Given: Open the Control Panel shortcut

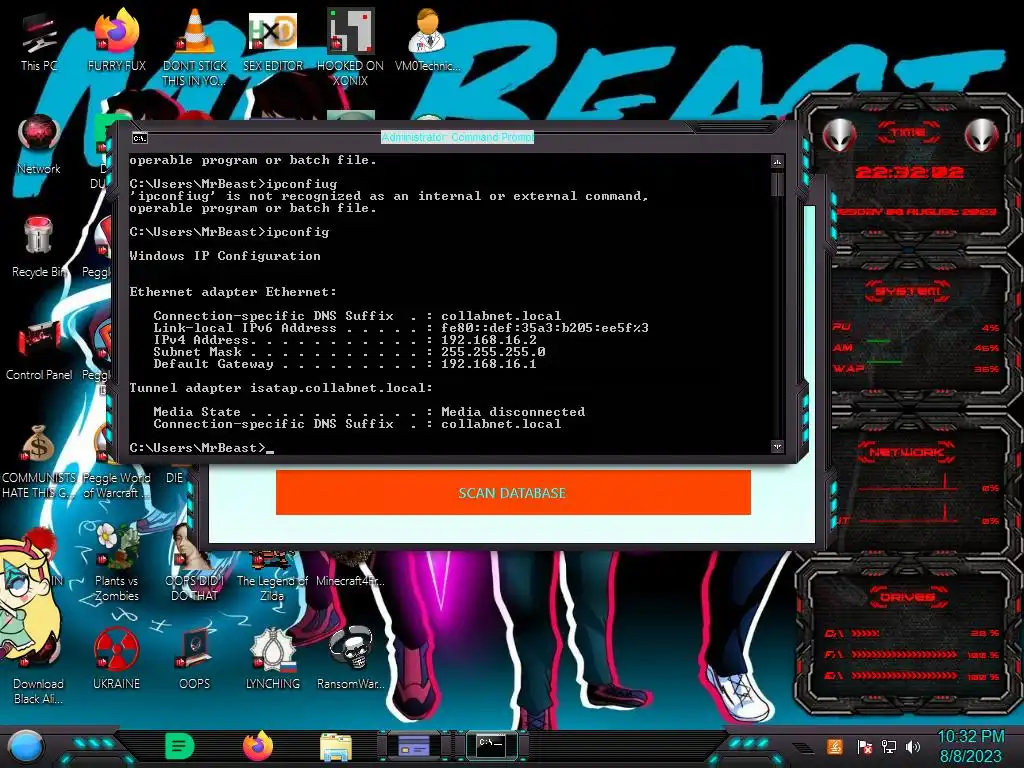Looking at the screenshot, I should pos(39,351).
